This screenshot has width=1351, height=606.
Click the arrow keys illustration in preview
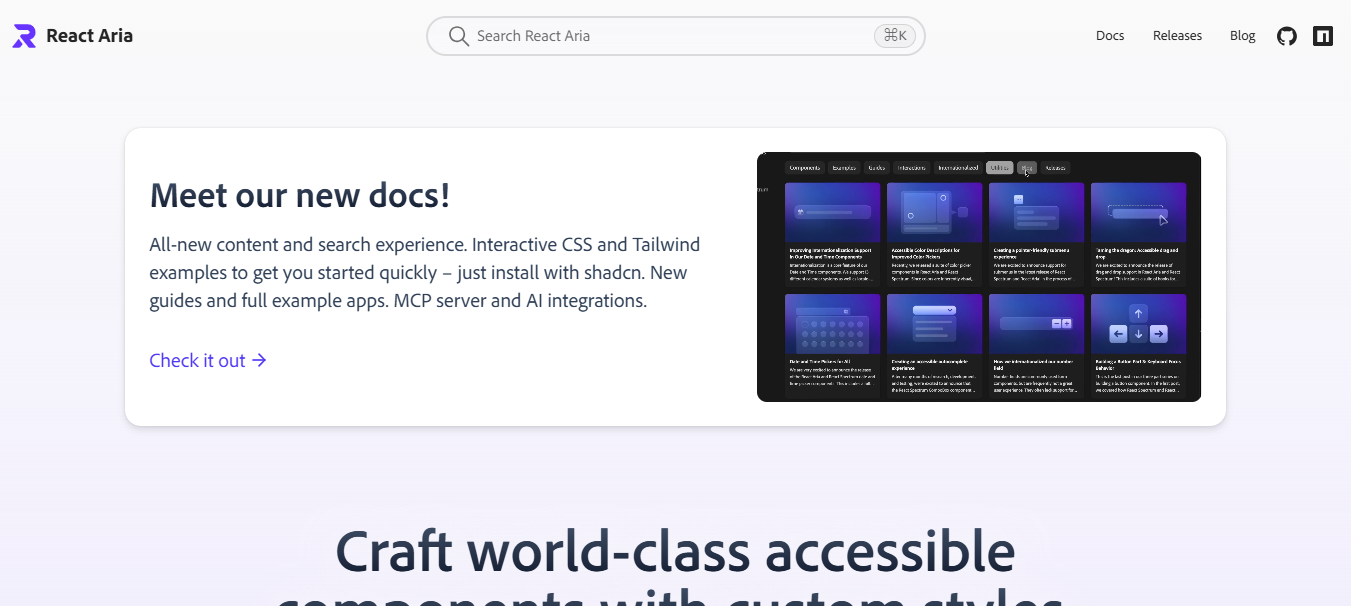(x=1138, y=324)
